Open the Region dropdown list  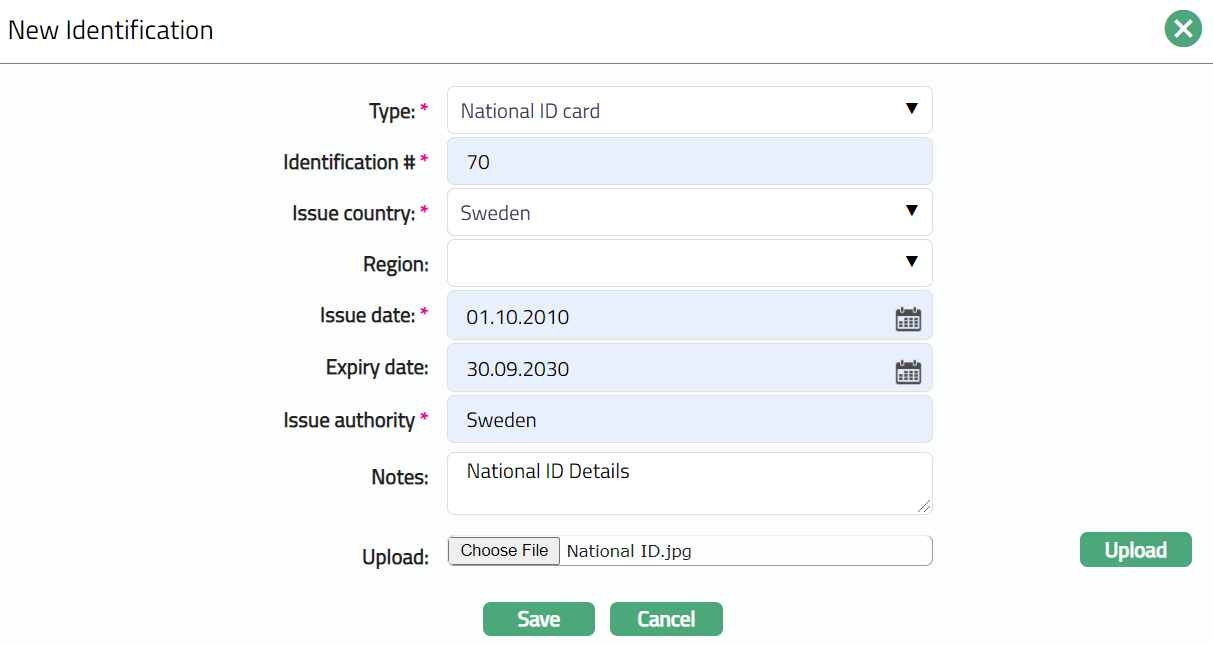tap(689, 263)
